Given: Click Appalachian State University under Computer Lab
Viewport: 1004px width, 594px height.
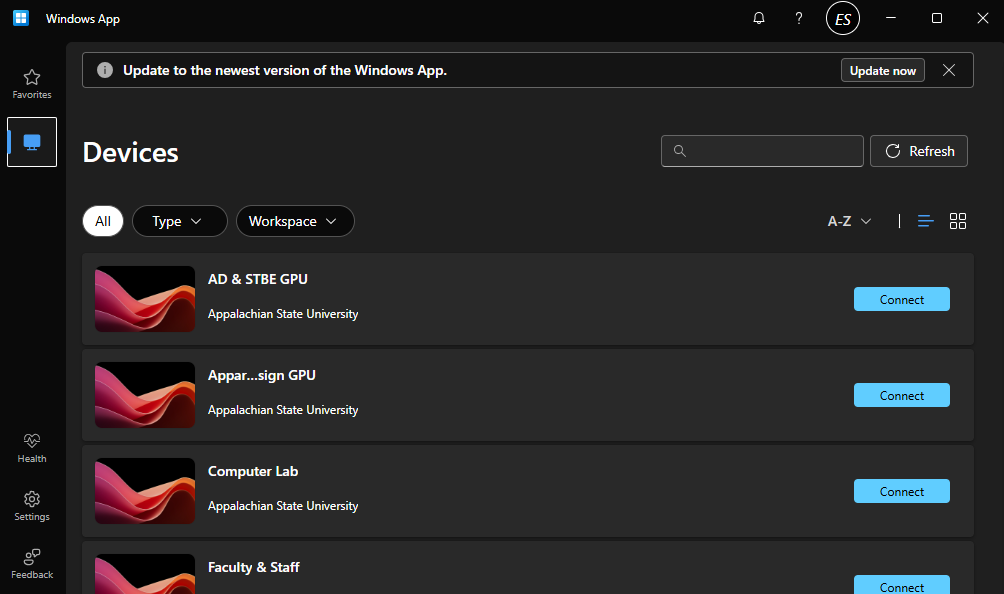Looking at the screenshot, I should coord(283,506).
